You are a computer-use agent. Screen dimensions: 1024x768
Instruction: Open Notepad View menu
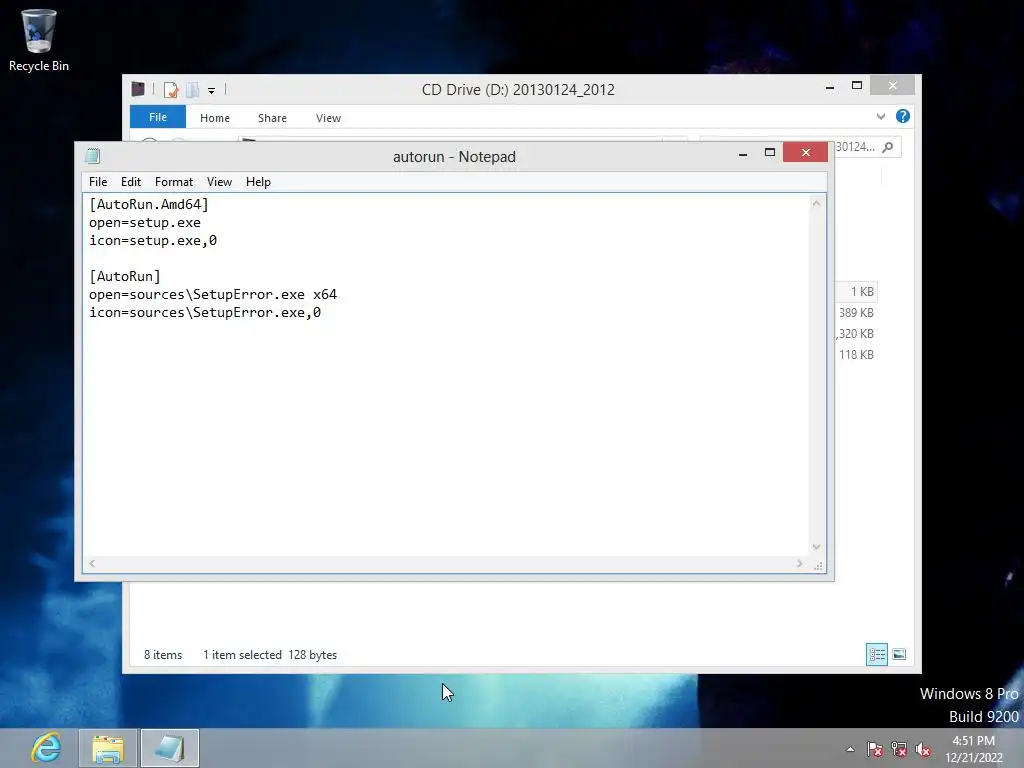219,182
